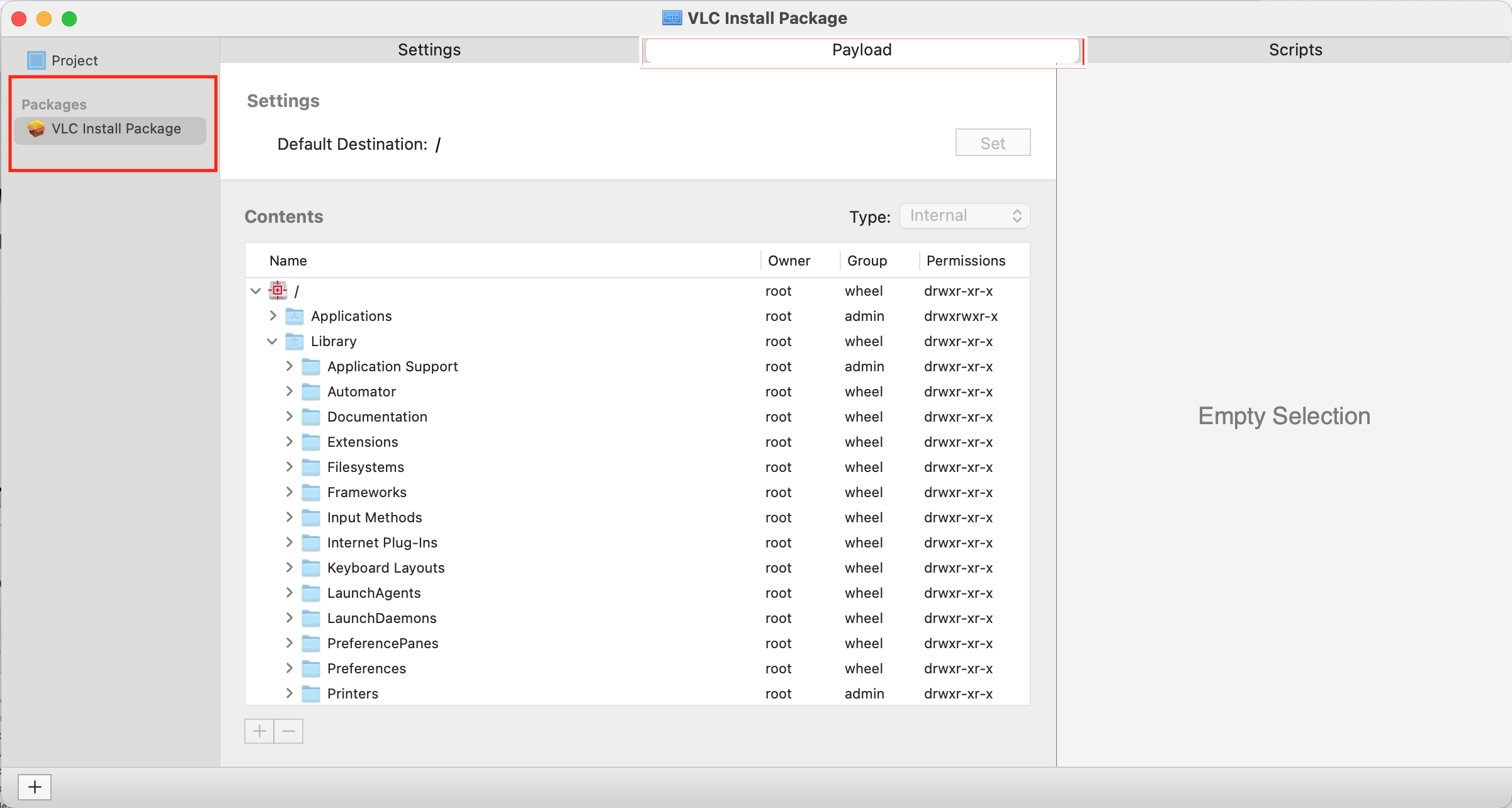Click the Applications folder icon
The image size is (1512, 808).
coord(295,316)
